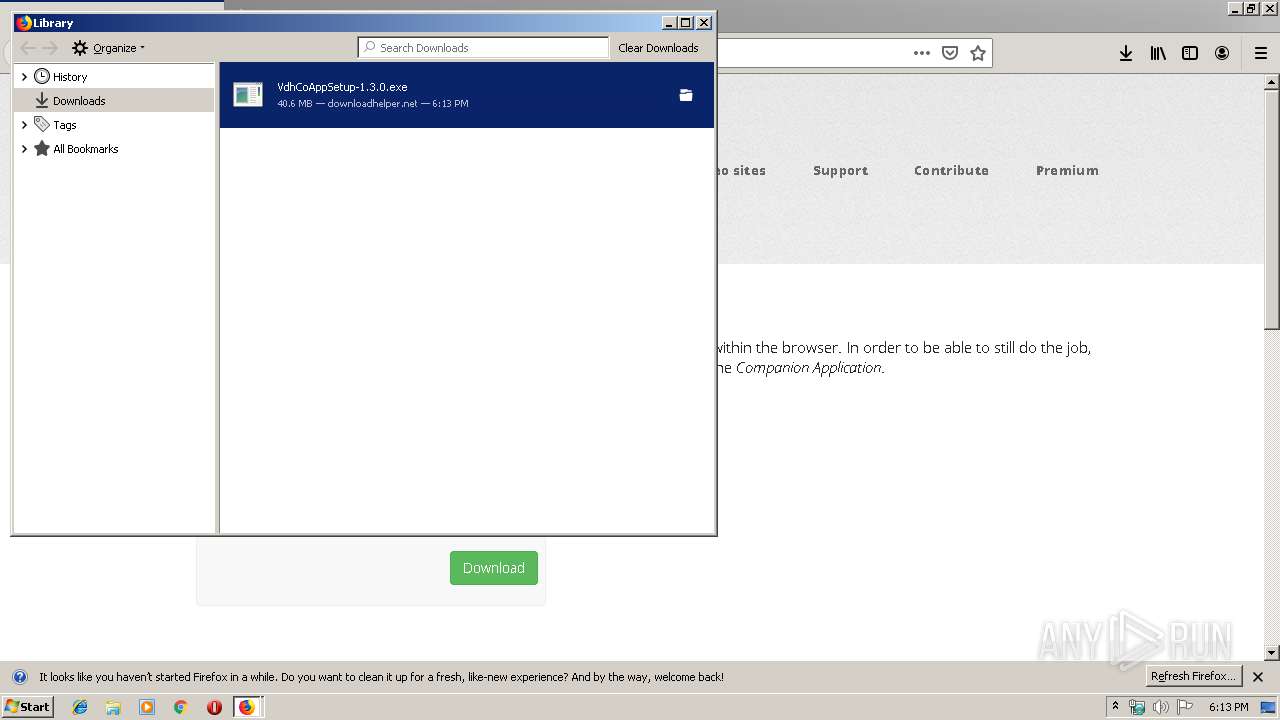The width and height of the screenshot is (1280, 720).
Task: Open Windows Explorer folder on taskbar
Action: [x=113, y=707]
